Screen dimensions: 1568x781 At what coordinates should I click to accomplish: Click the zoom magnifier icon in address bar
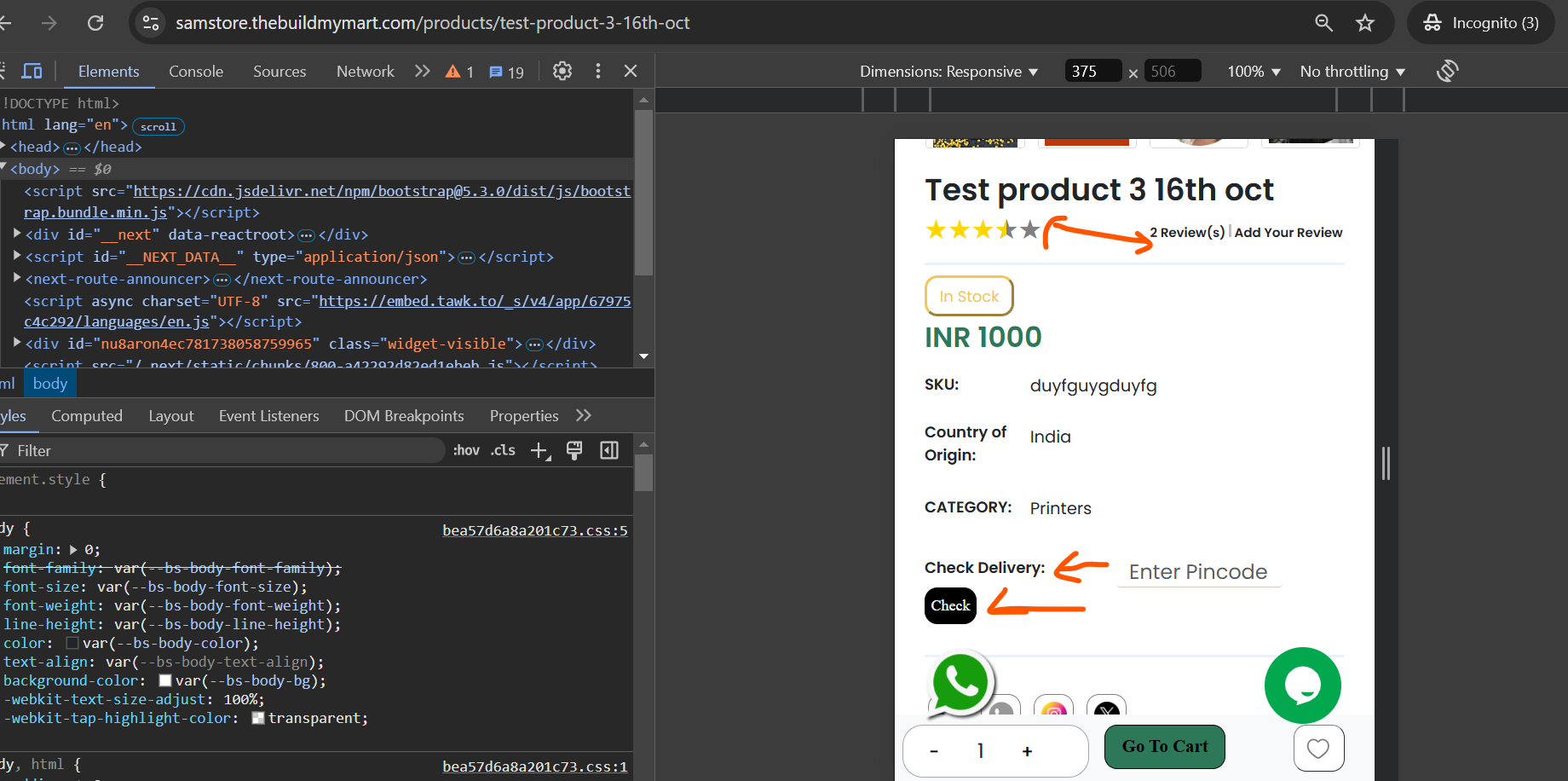[1323, 23]
